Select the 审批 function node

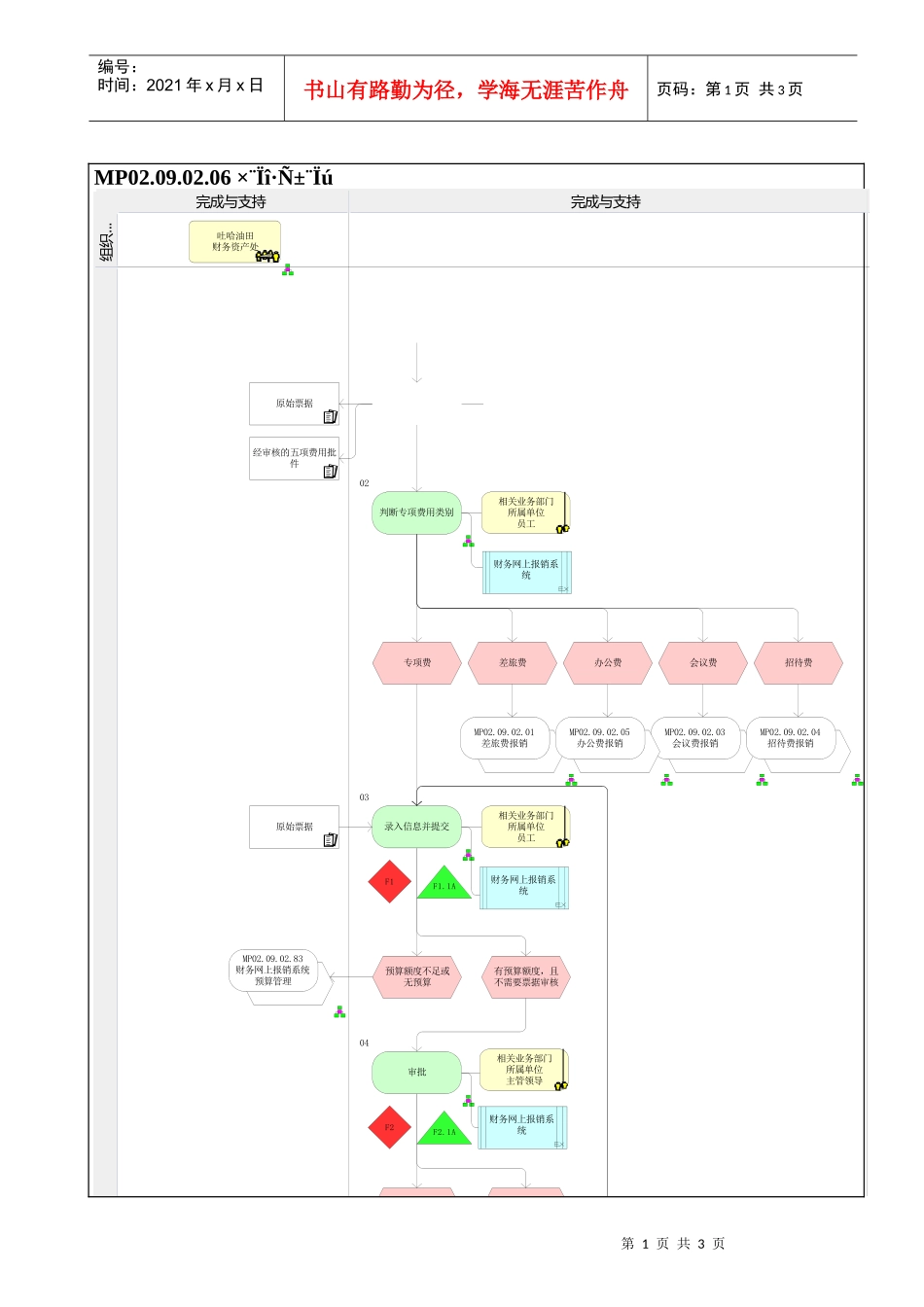click(416, 1073)
